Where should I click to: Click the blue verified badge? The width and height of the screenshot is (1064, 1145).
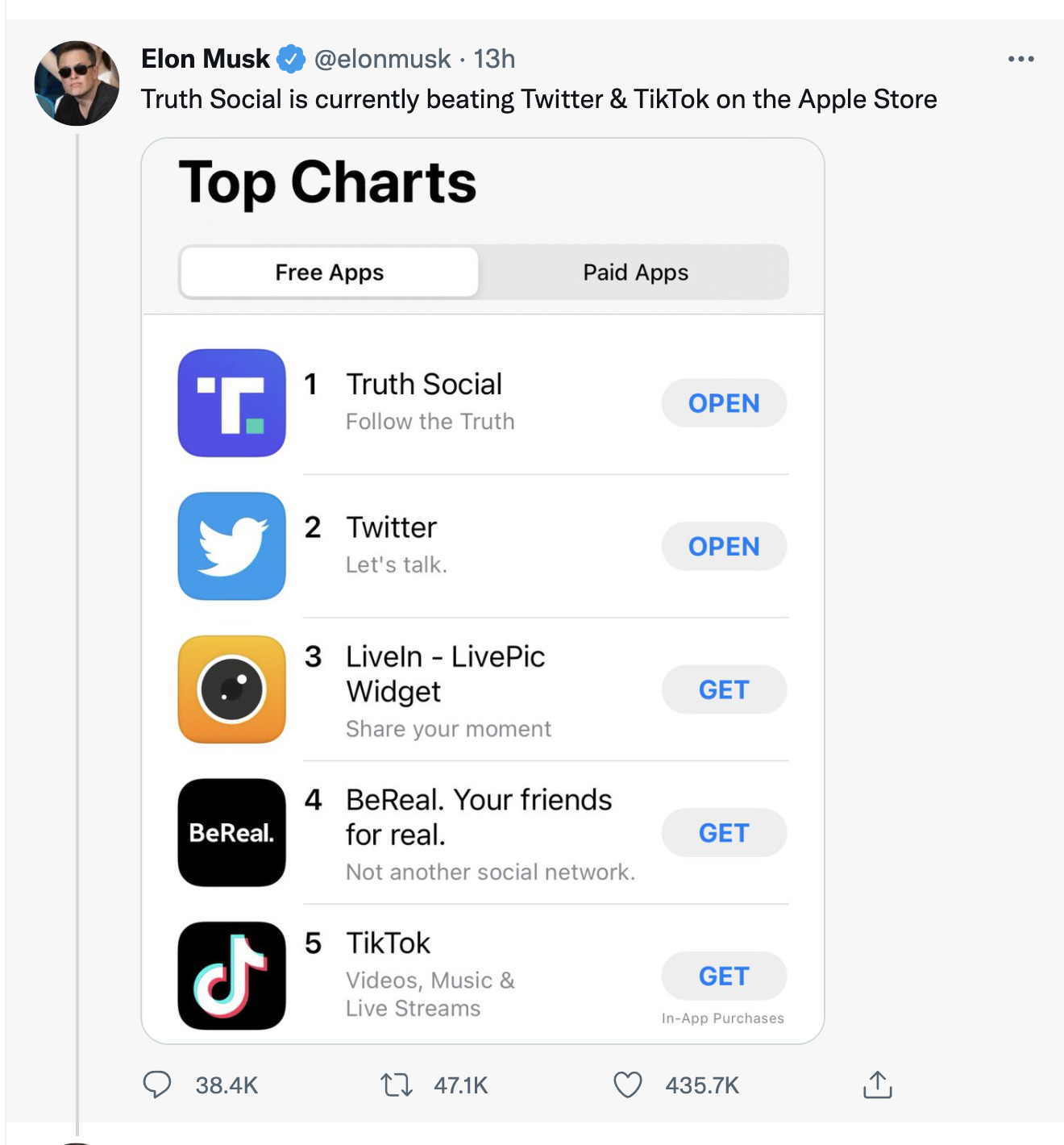pyautogui.click(x=291, y=59)
